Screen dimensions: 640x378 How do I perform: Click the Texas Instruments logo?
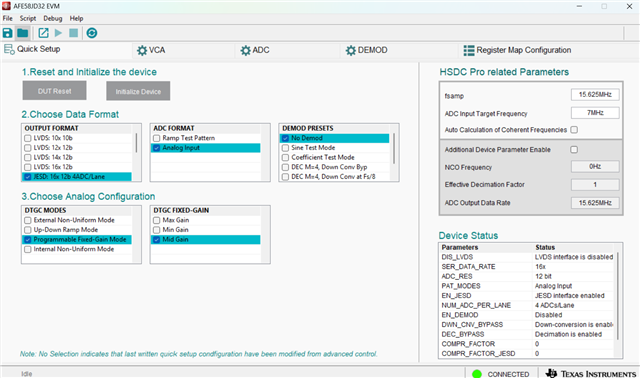coord(590,374)
